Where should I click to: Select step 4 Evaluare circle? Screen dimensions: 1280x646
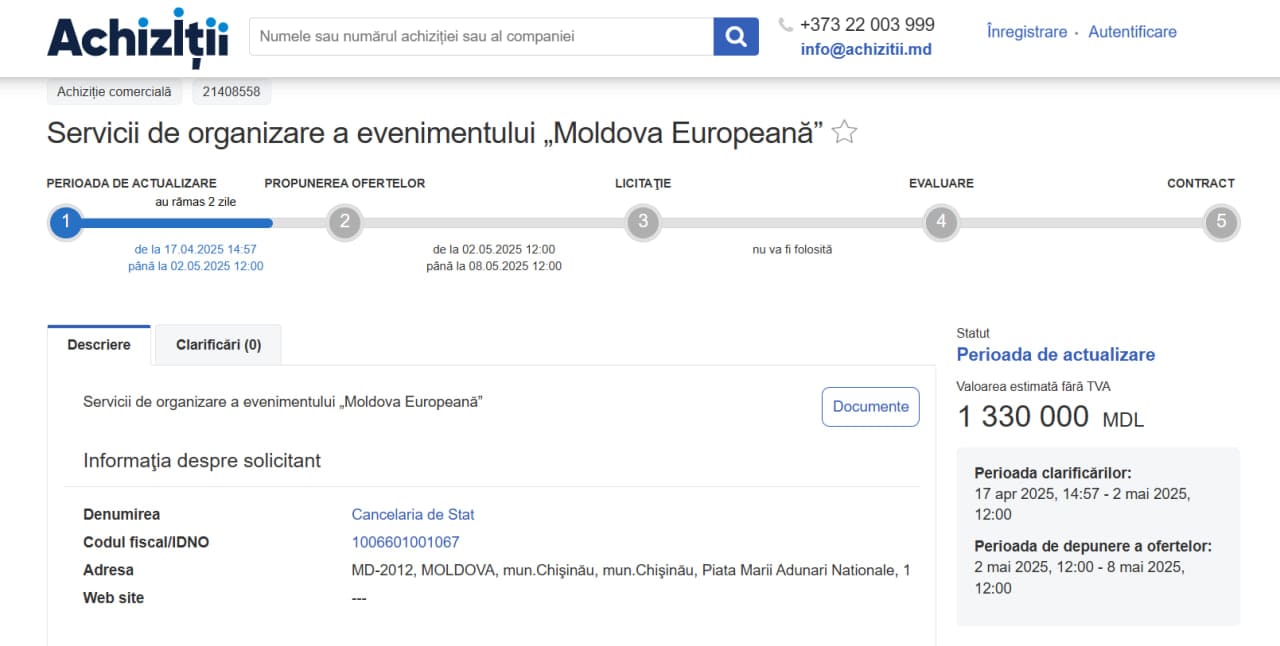[941, 222]
